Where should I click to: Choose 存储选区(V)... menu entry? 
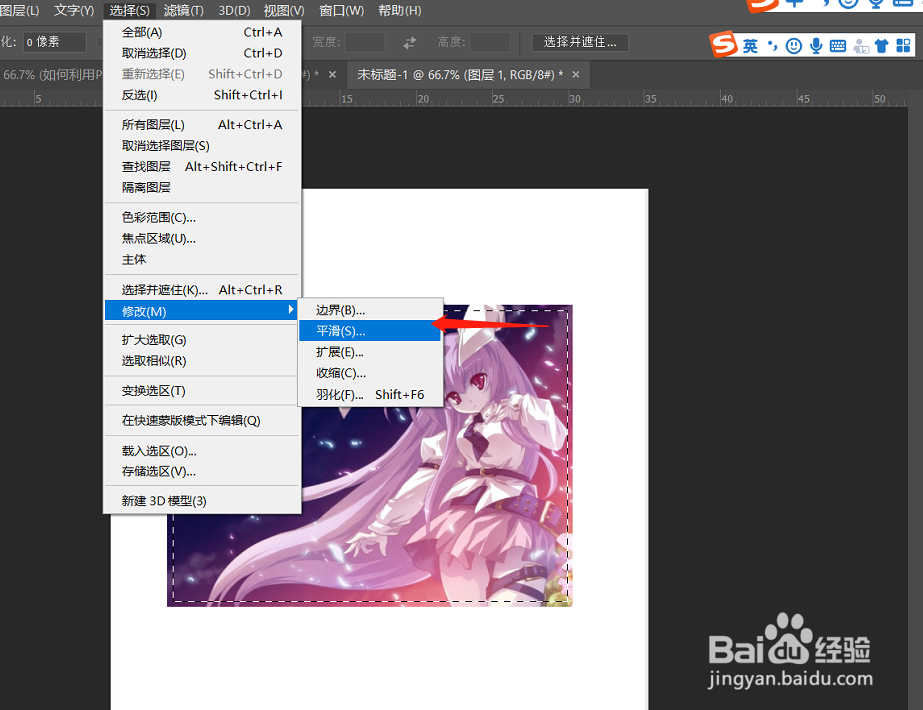pos(202,471)
